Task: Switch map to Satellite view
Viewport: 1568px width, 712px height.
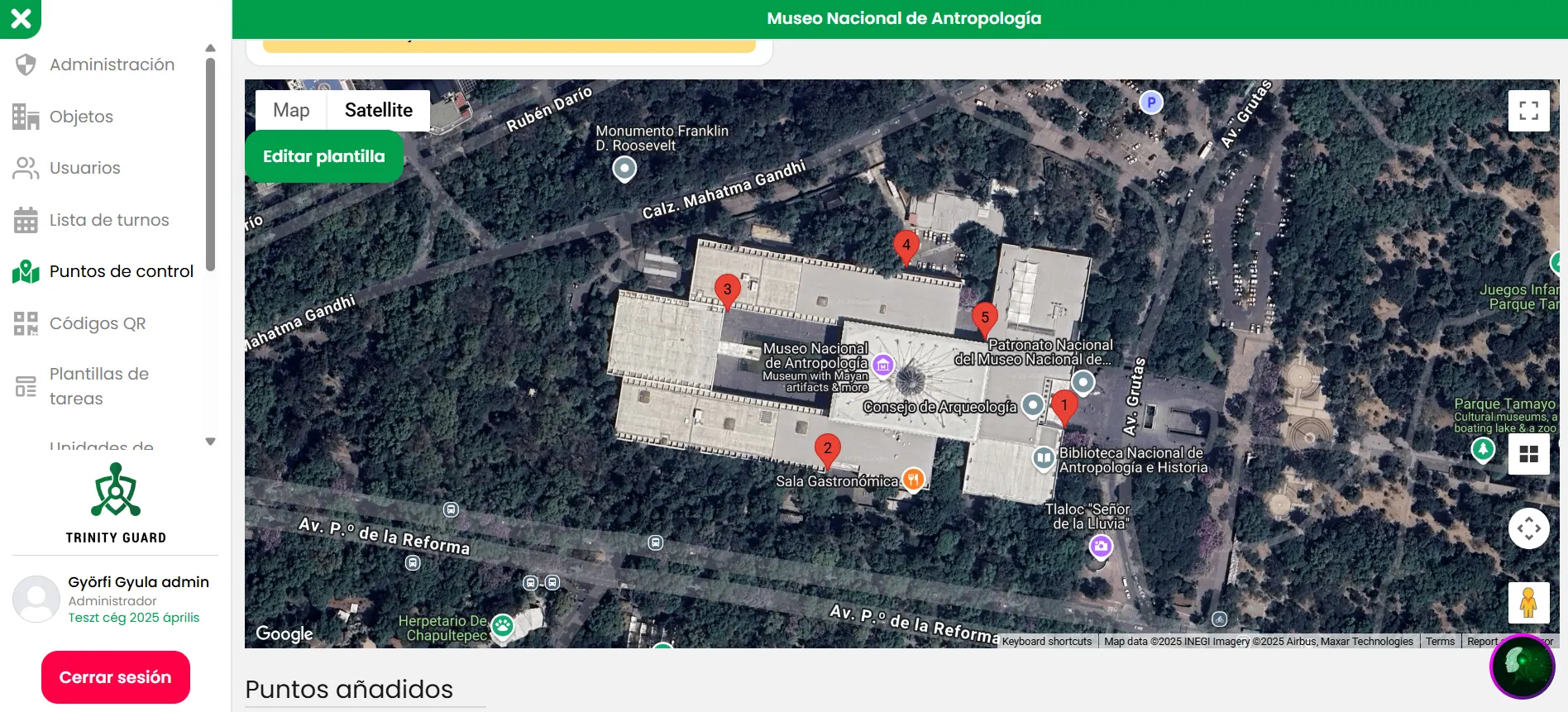Action: [x=378, y=110]
